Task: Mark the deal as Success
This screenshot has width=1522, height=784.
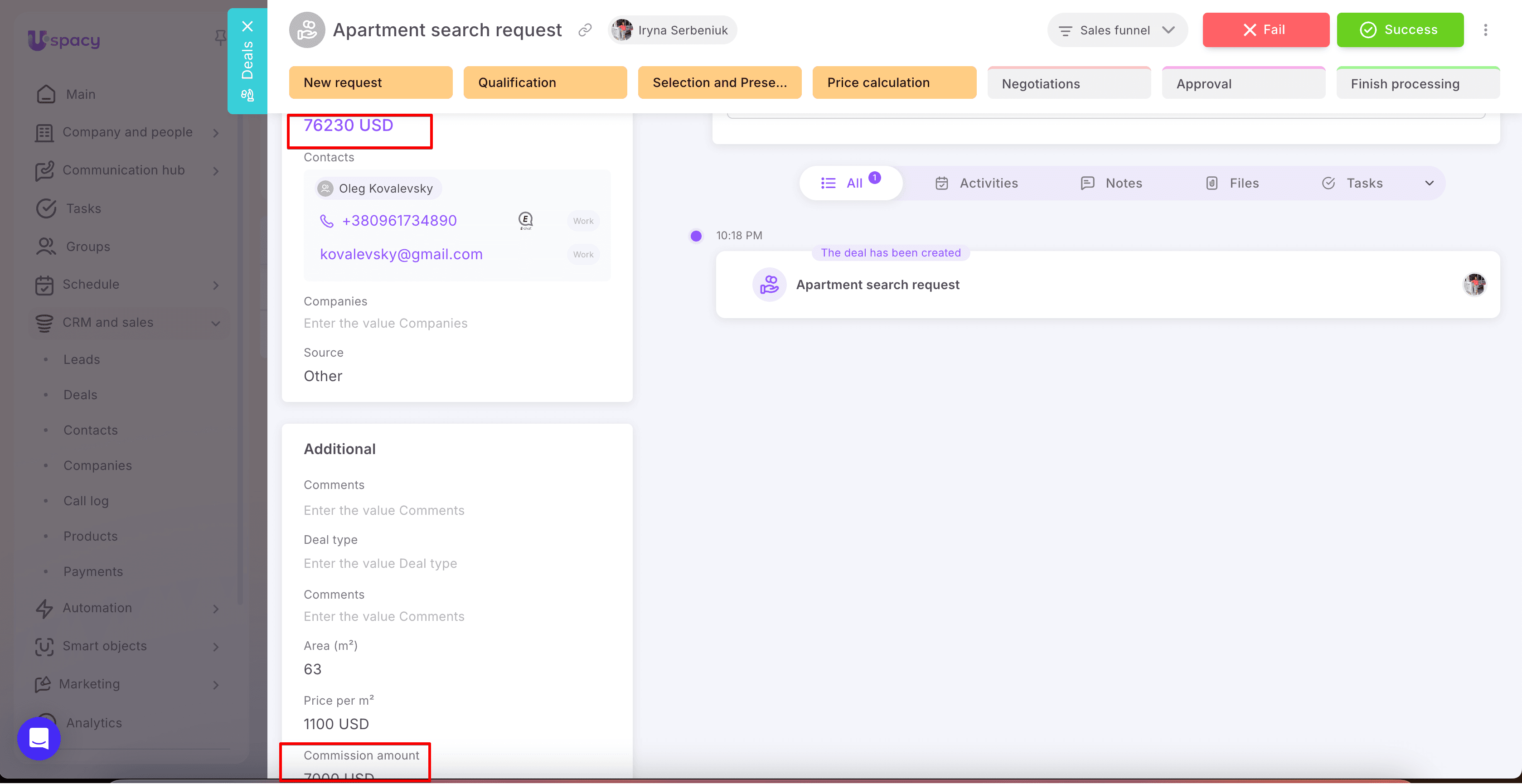Action: (x=1400, y=29)
